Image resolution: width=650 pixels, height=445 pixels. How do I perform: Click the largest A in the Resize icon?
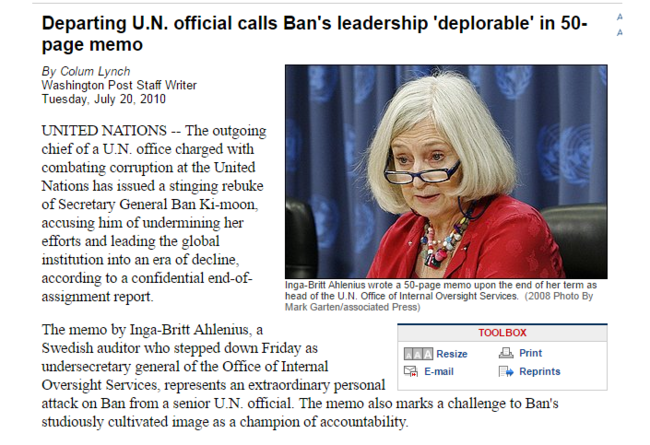[428, 354]
